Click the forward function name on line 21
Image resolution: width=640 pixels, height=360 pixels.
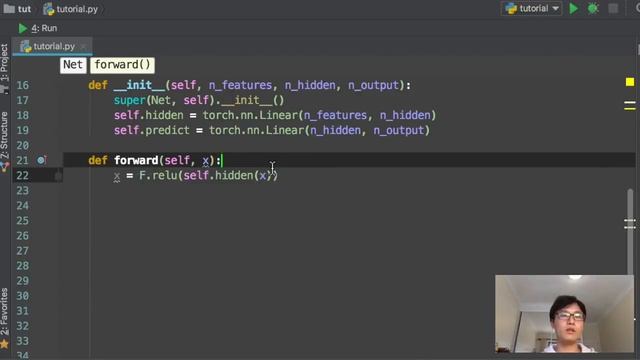click(x=136, y=160)
